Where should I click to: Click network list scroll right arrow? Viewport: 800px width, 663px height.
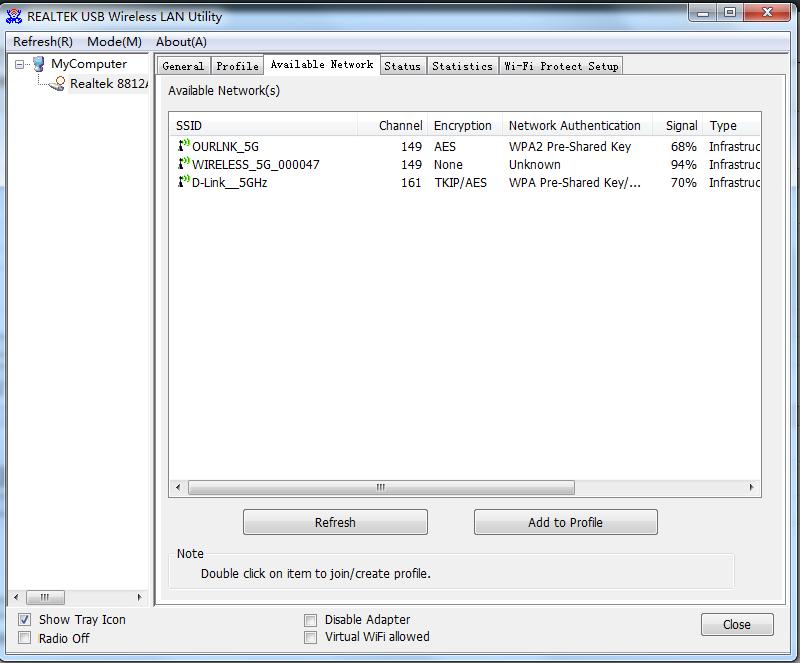(752, 487)
